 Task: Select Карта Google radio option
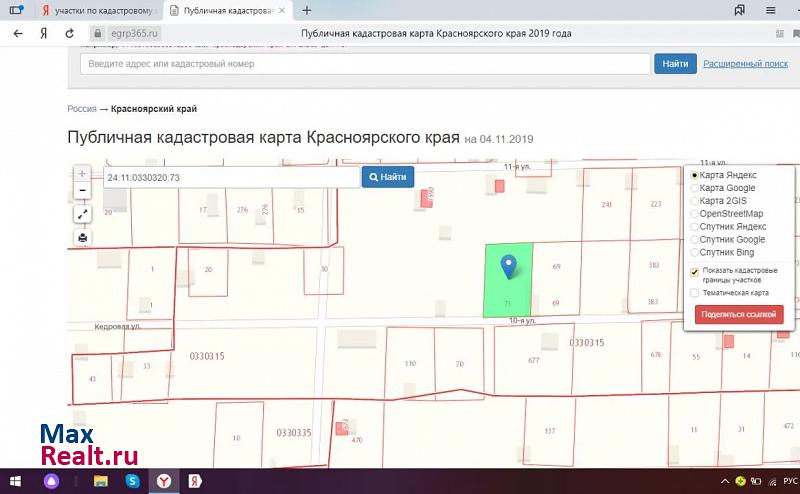click(696, 188)
